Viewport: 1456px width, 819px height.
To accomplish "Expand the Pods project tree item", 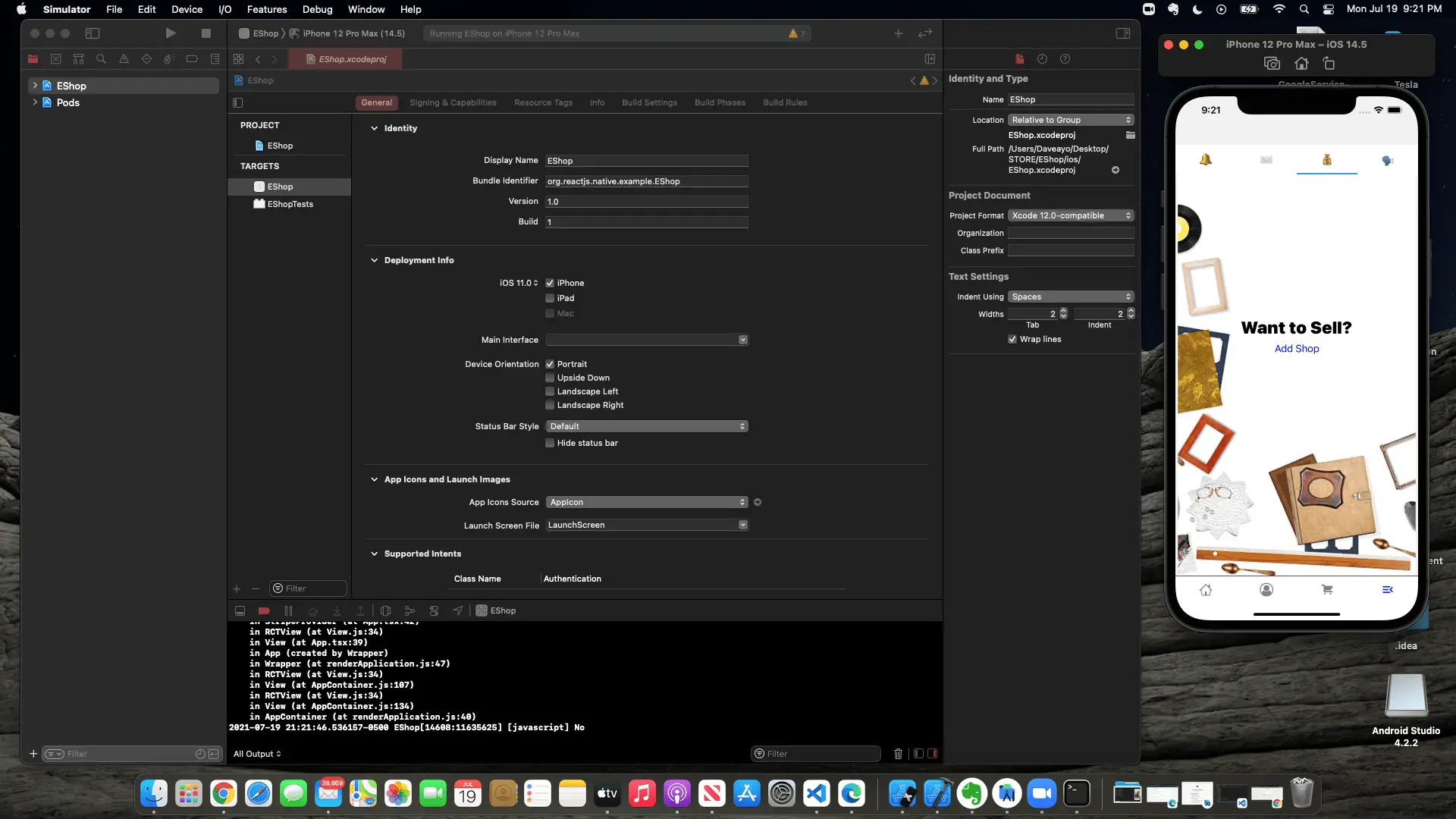I will click(x=35, y=102).
